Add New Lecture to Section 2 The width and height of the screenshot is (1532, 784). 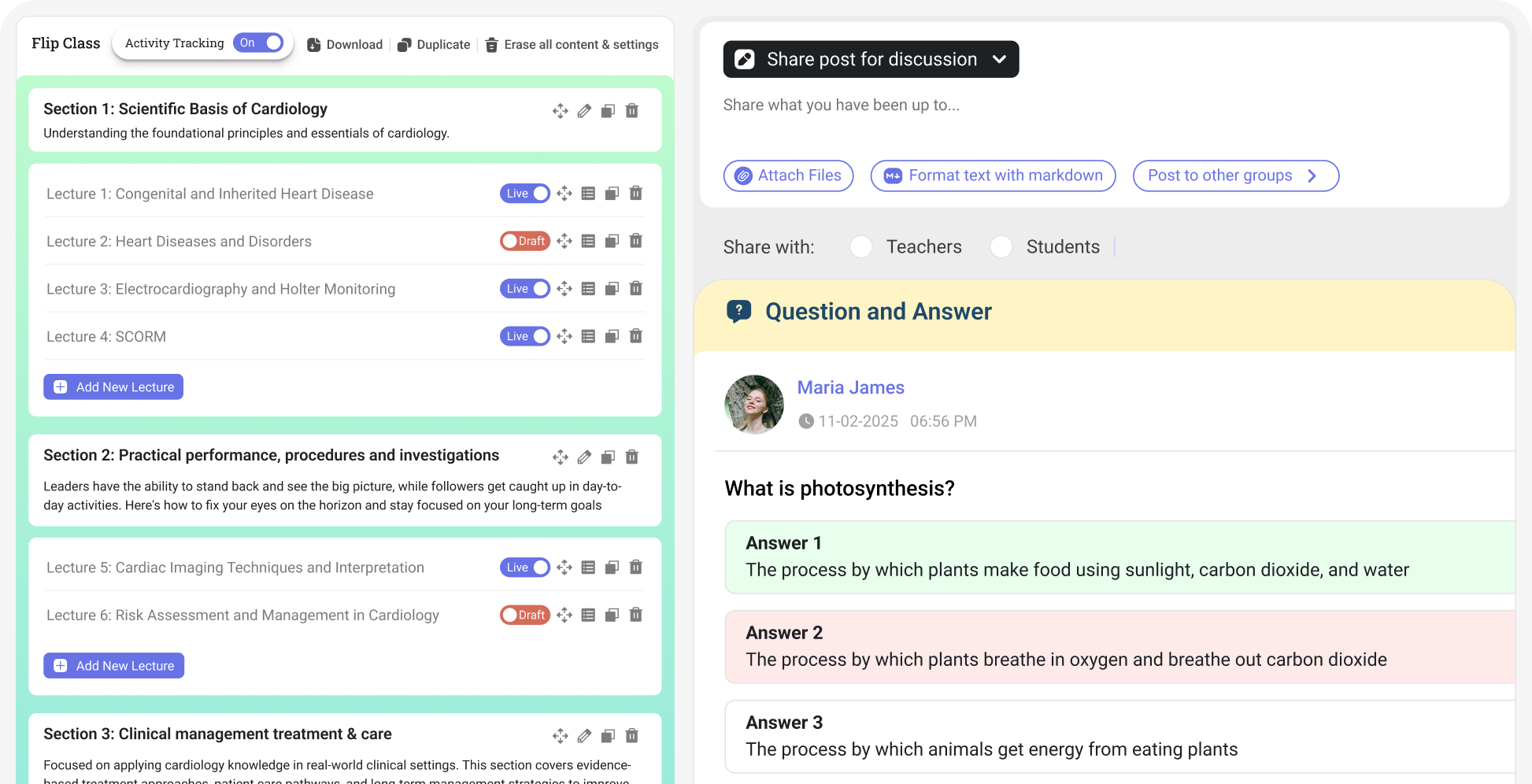point(113,665)
